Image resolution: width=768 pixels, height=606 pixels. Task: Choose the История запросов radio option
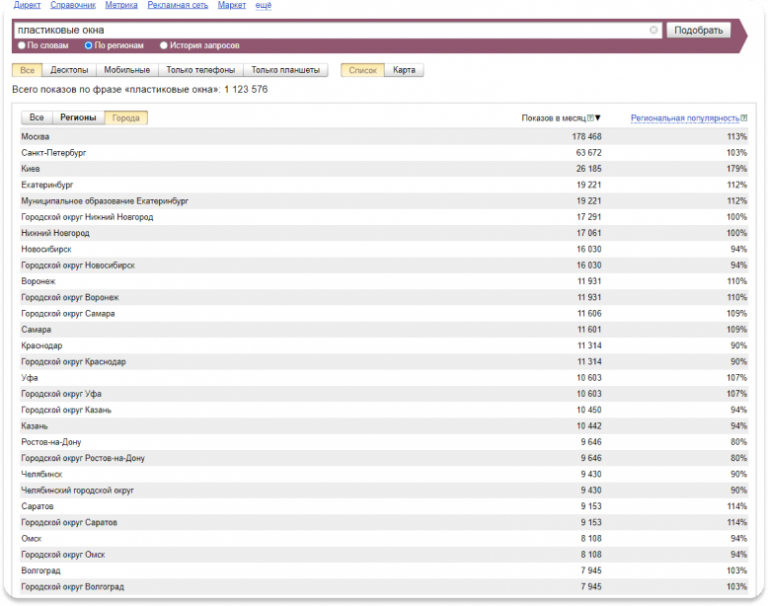164,45
